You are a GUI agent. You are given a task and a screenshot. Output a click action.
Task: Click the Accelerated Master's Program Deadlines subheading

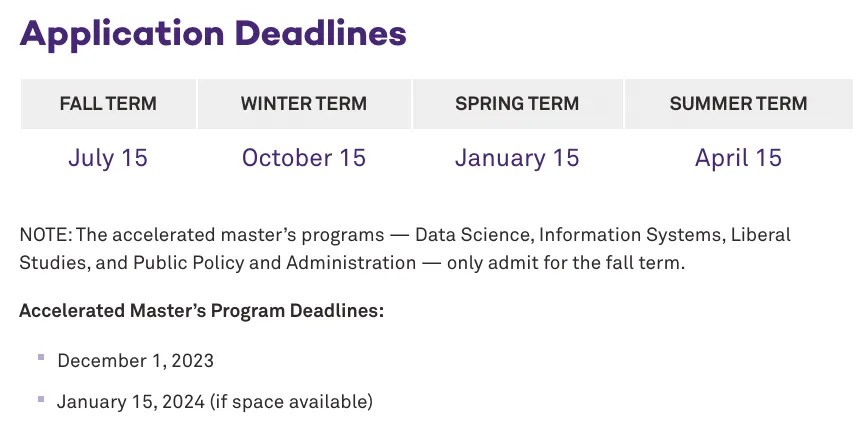point(201,311)
